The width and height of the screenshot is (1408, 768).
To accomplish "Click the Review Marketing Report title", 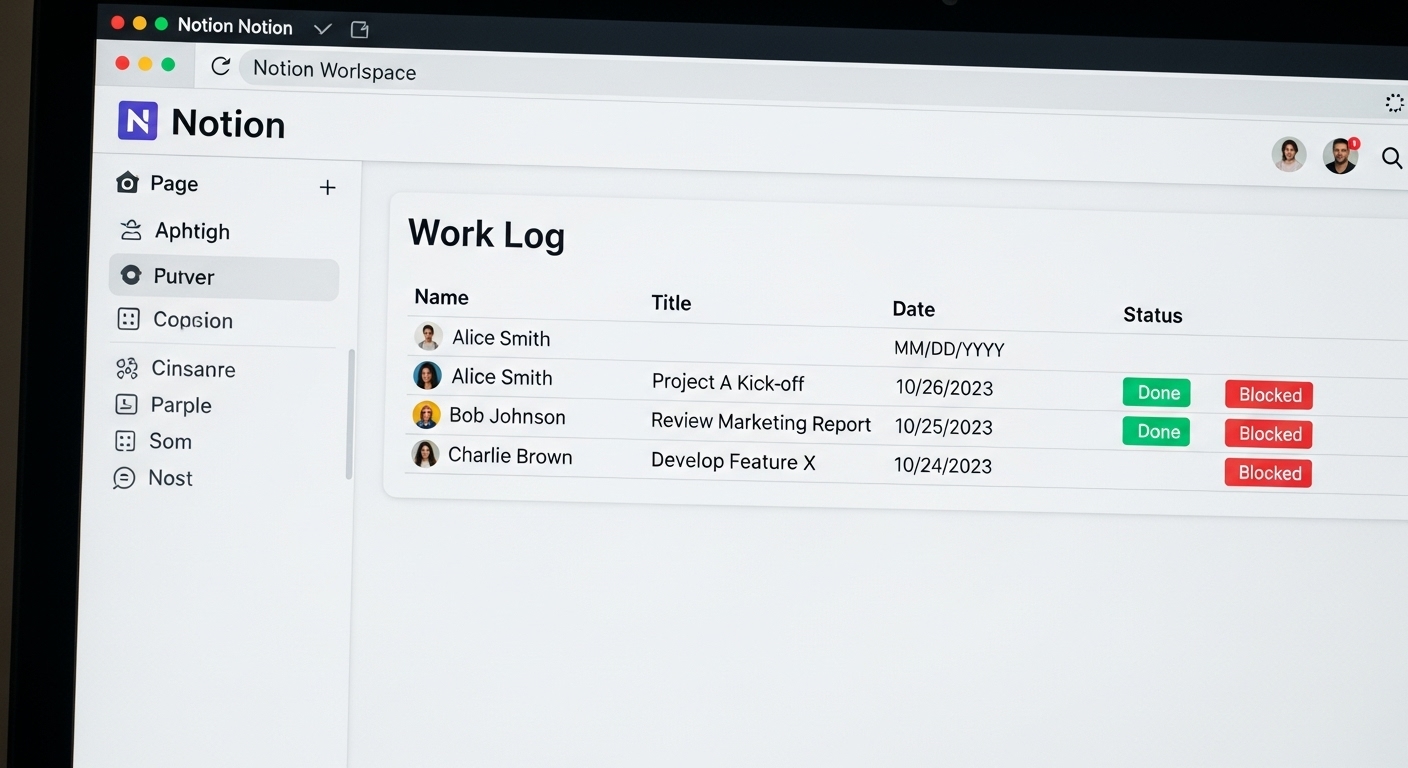I will point(760,423).
